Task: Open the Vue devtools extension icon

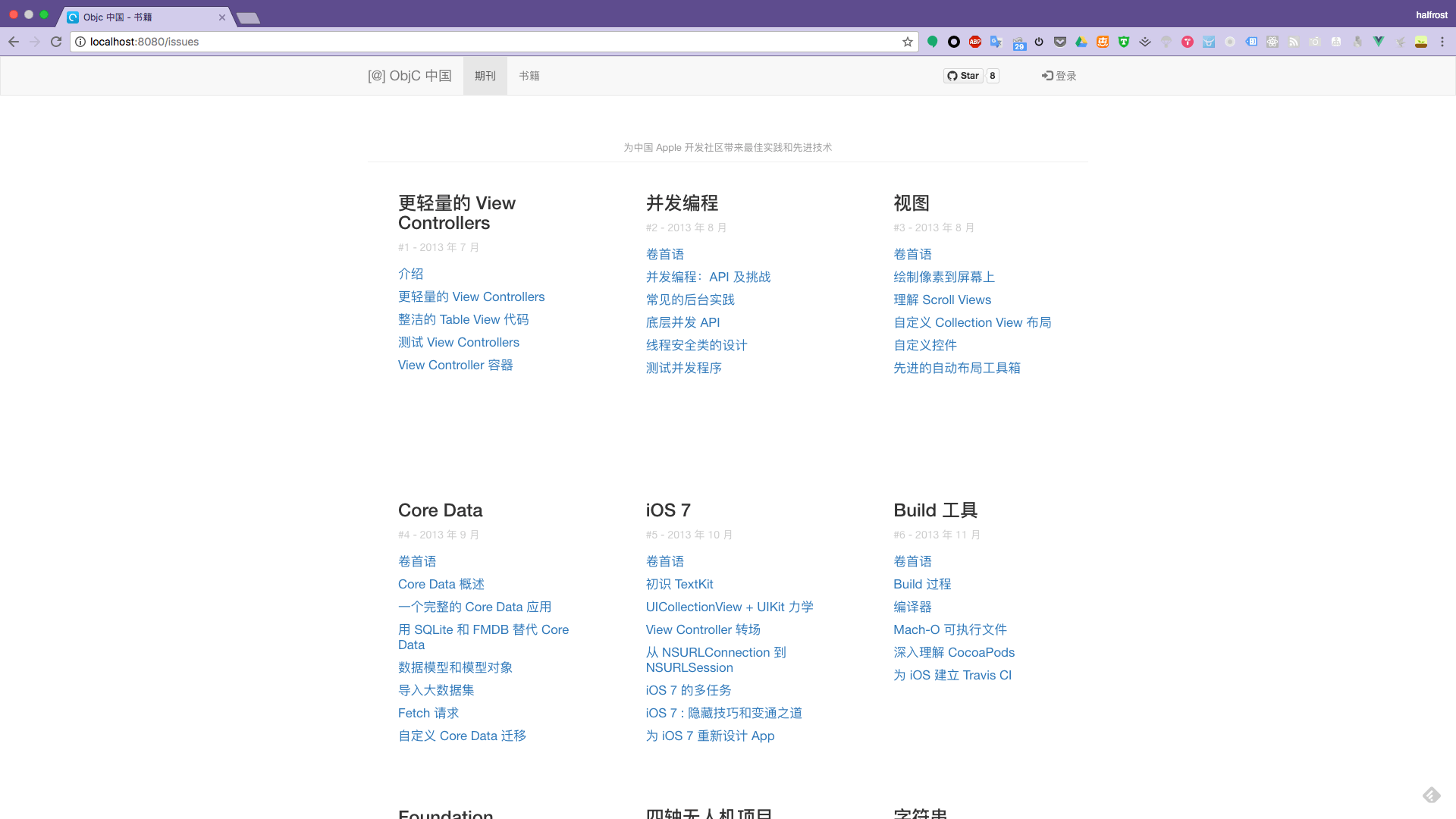Action: tap(1379, 42)
